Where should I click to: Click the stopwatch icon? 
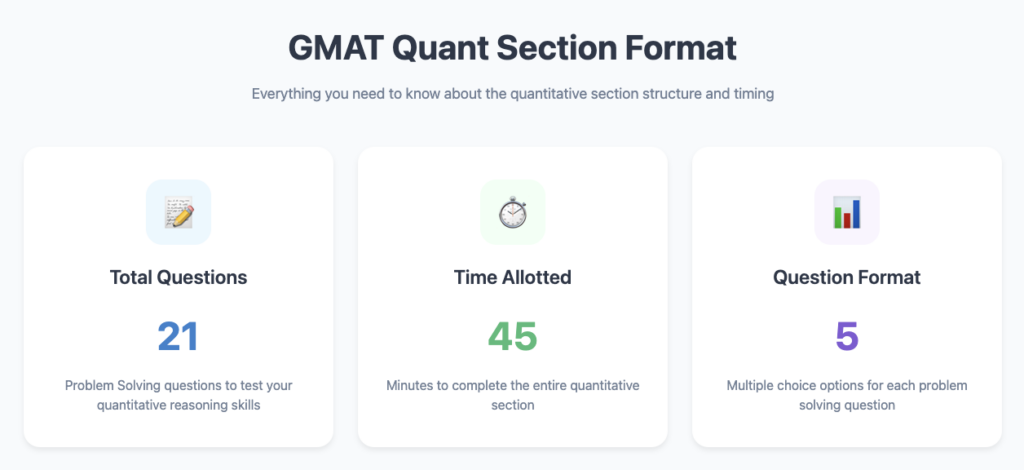[513, 212]
